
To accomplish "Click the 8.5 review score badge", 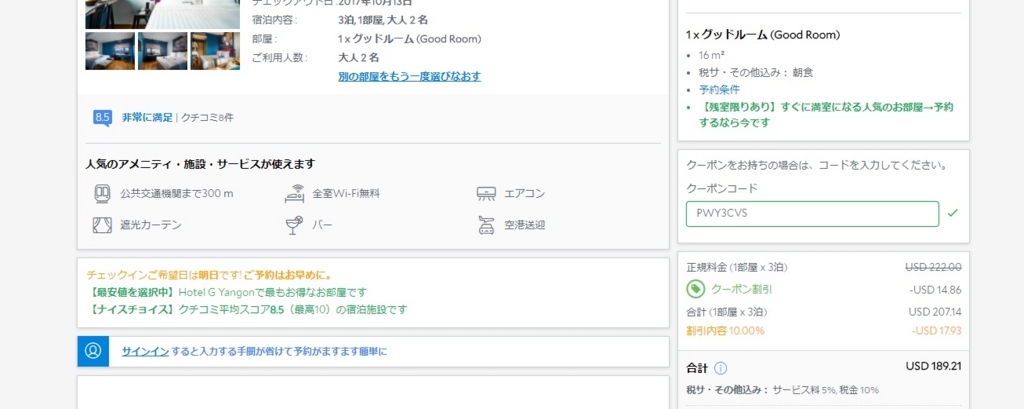I will pyautogui.click(x=102, y=118).
